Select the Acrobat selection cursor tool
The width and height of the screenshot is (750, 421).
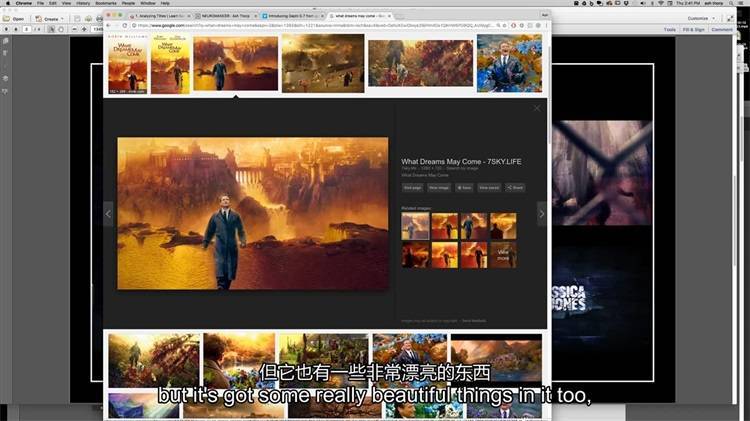(51, 29)
